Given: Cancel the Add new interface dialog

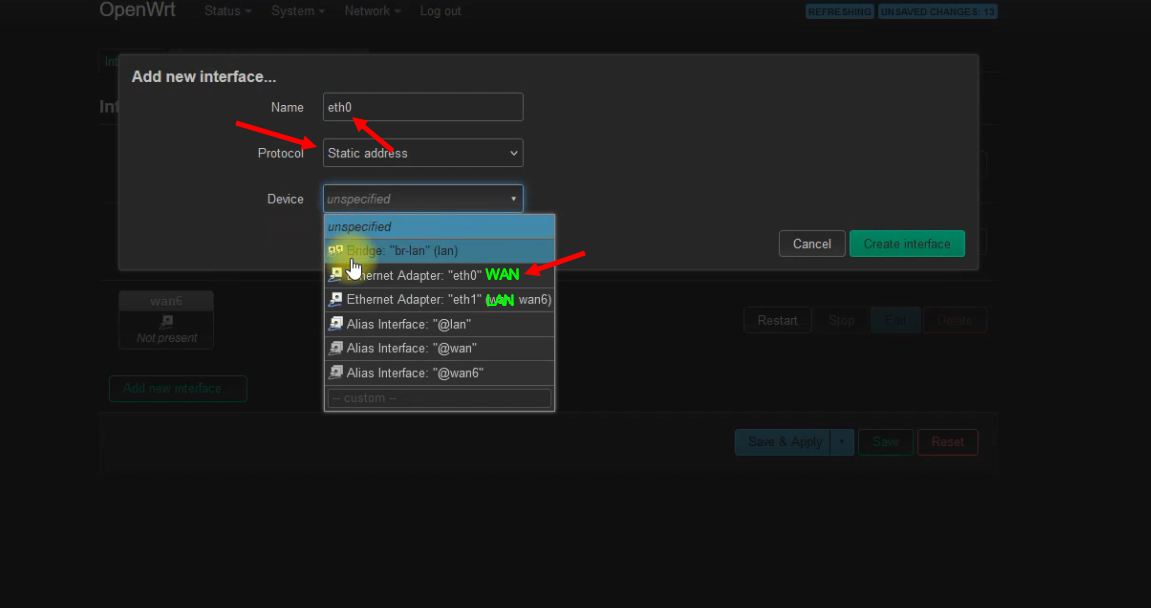Looking at the screenshot, I should point(812,244).
